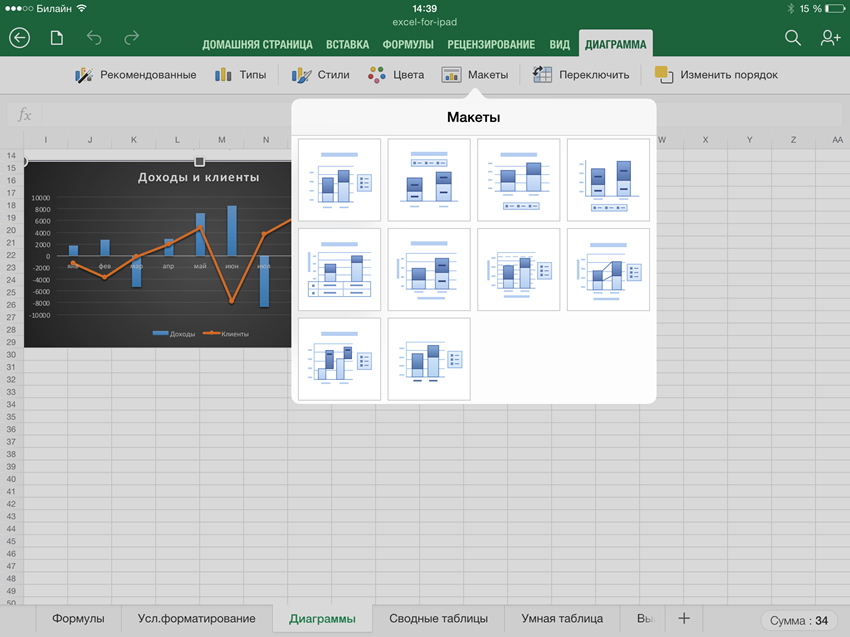Viewport: 850px width, 637px height.
Task: Open Цвета chart colors
Action: (x=396, y=75)
